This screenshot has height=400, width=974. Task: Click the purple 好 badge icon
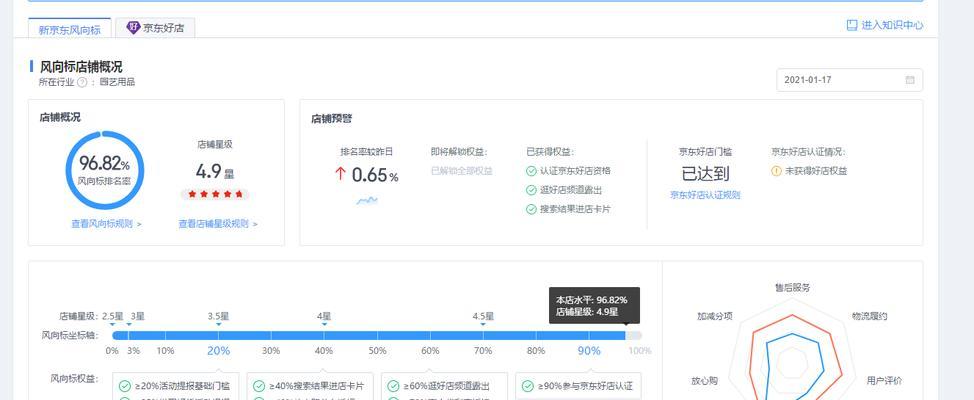coord(133,28)
